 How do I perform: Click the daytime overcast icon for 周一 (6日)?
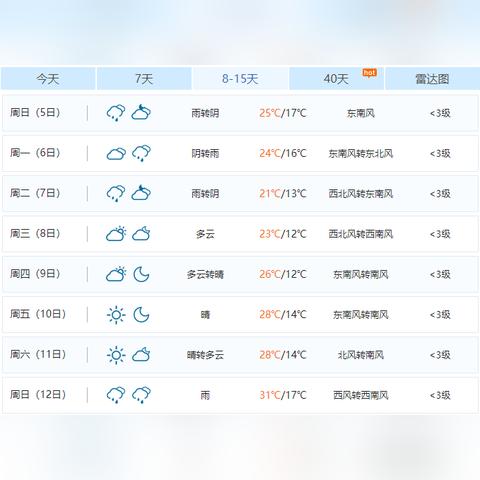coord(116,154)
